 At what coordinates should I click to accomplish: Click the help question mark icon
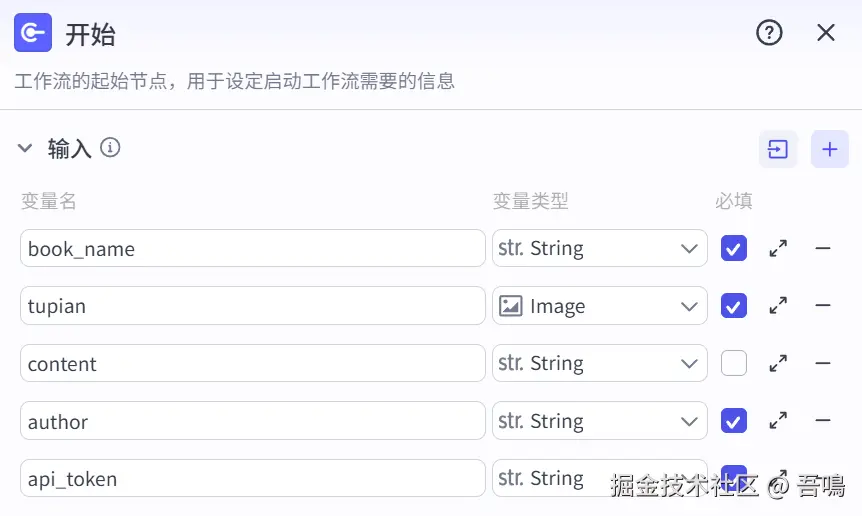[768, 33]
